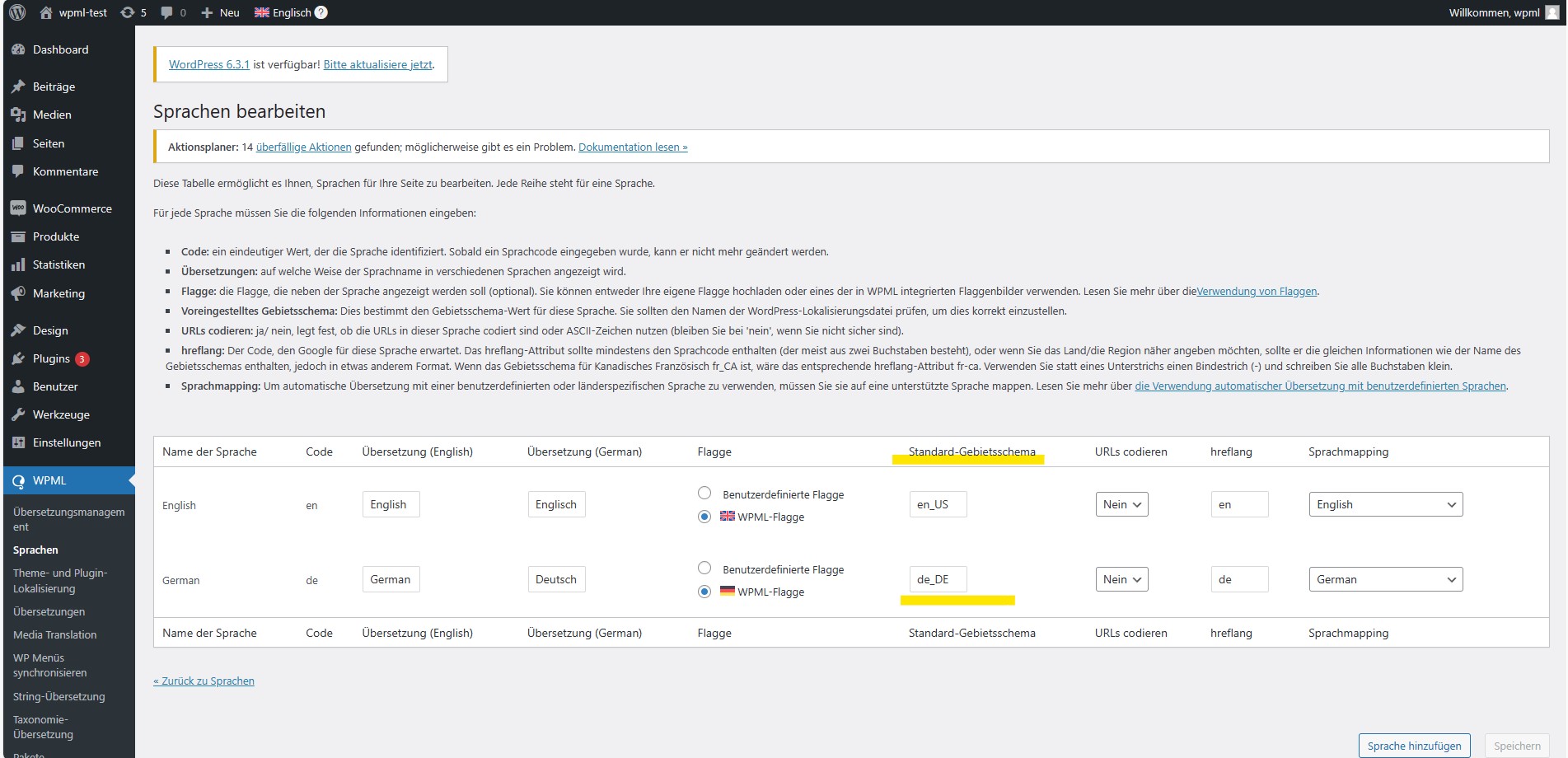Open the comments bubble icon in the admin bar
1568x758 pixels.
tap(167, 12)
